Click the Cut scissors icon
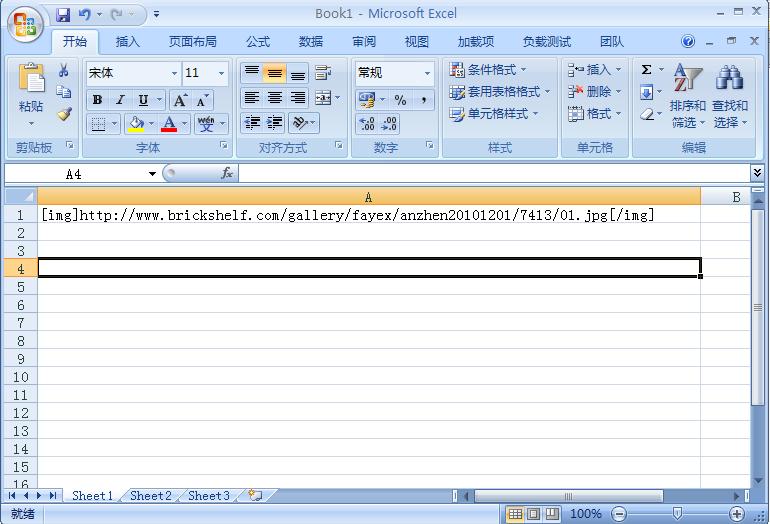This screenshot has height=524, width=770. [63, 70]
